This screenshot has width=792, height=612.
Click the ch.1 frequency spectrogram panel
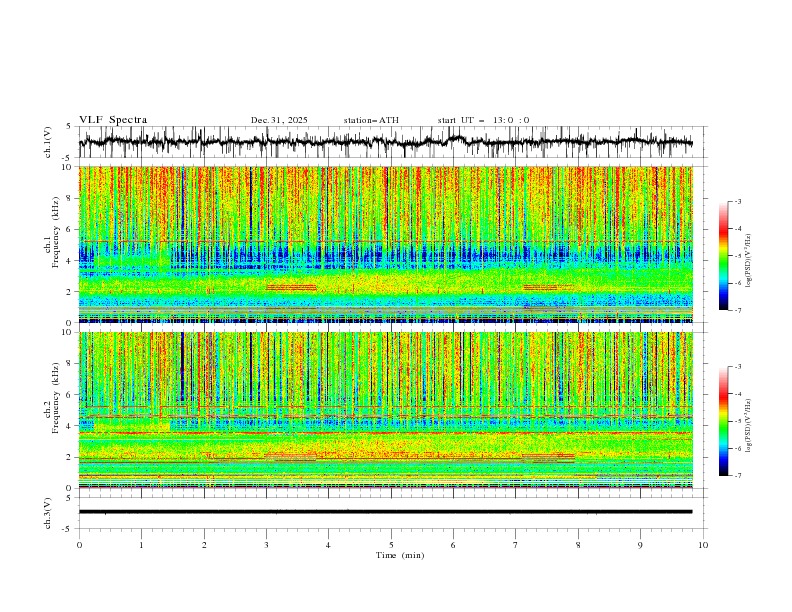(x=386, y=244)
